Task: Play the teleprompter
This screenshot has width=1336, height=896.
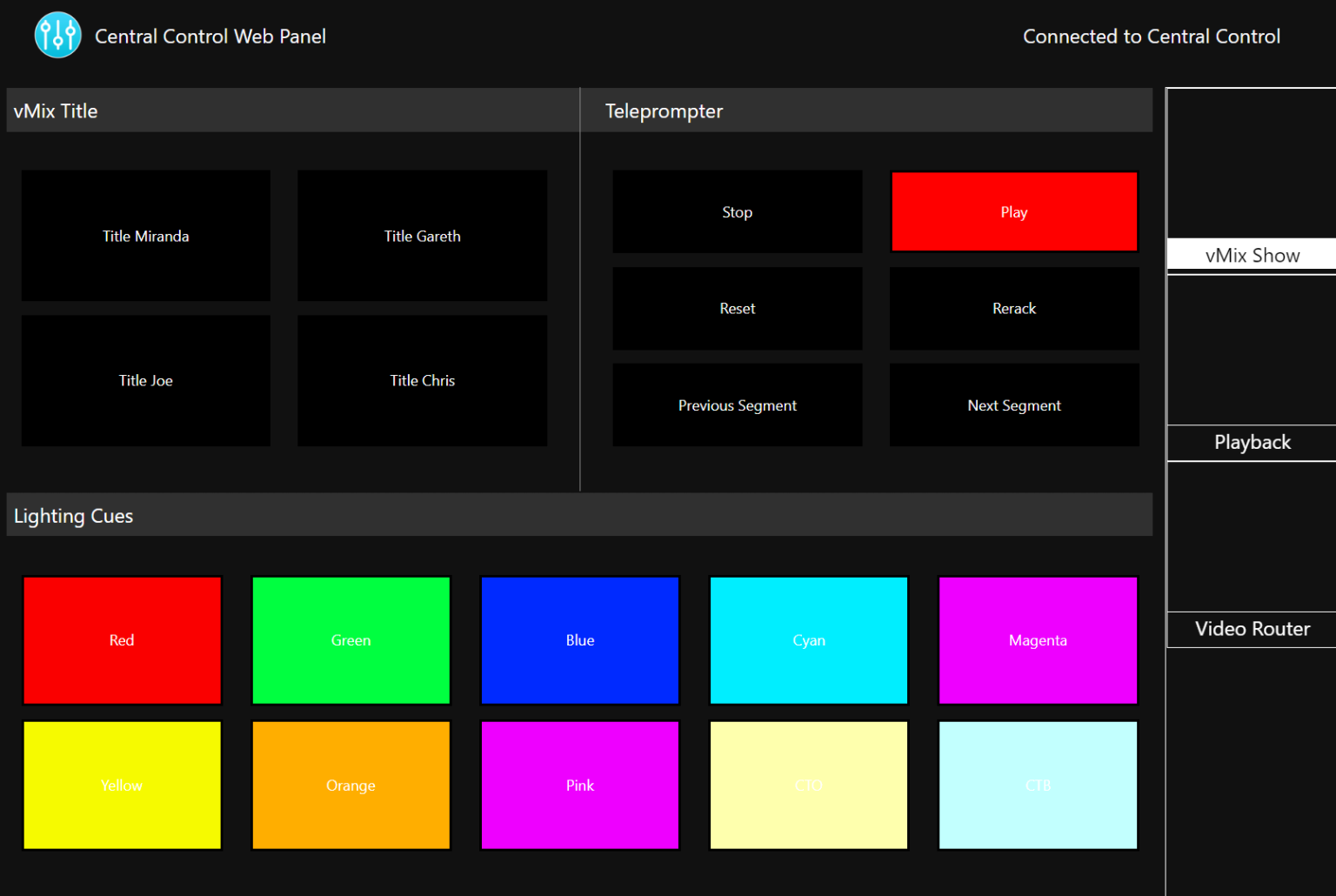Action: 1013,211
